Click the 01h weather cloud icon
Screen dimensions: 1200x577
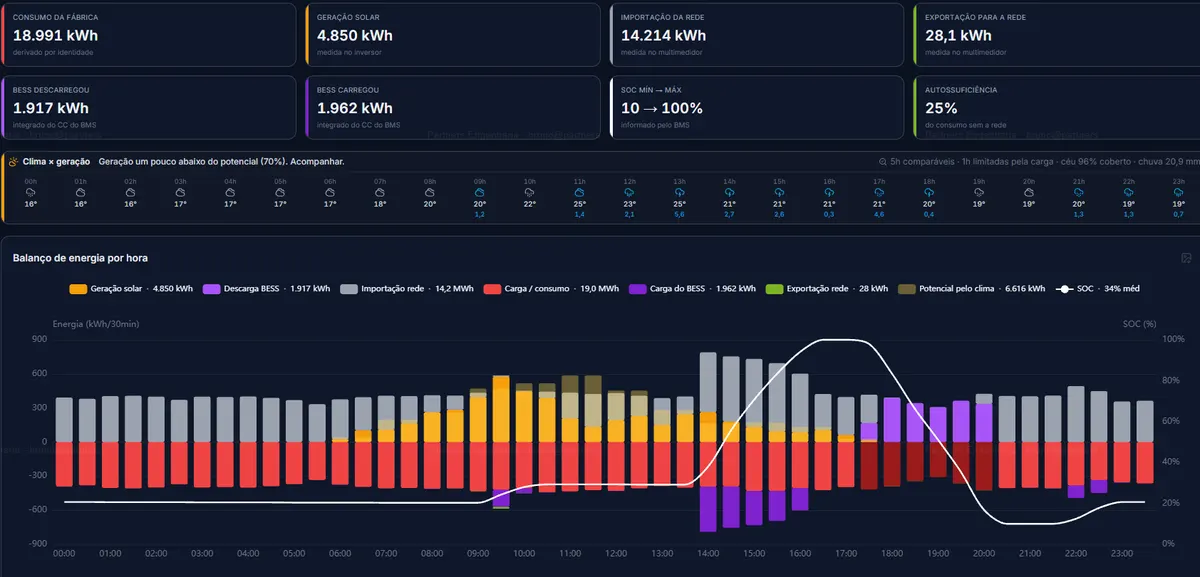pos(81,192)
